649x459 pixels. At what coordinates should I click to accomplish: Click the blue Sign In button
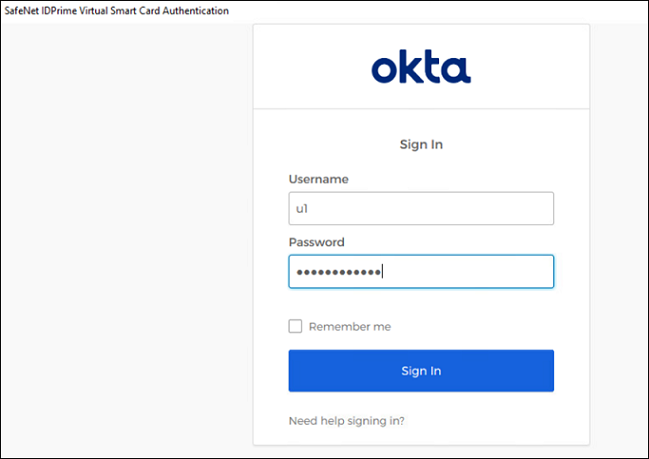[421, 370]
